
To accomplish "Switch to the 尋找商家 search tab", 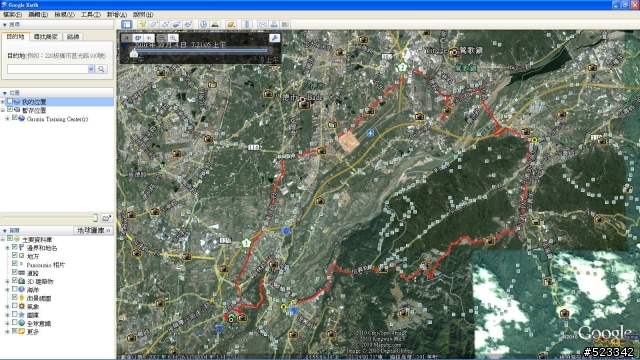I will click(46, 37).
